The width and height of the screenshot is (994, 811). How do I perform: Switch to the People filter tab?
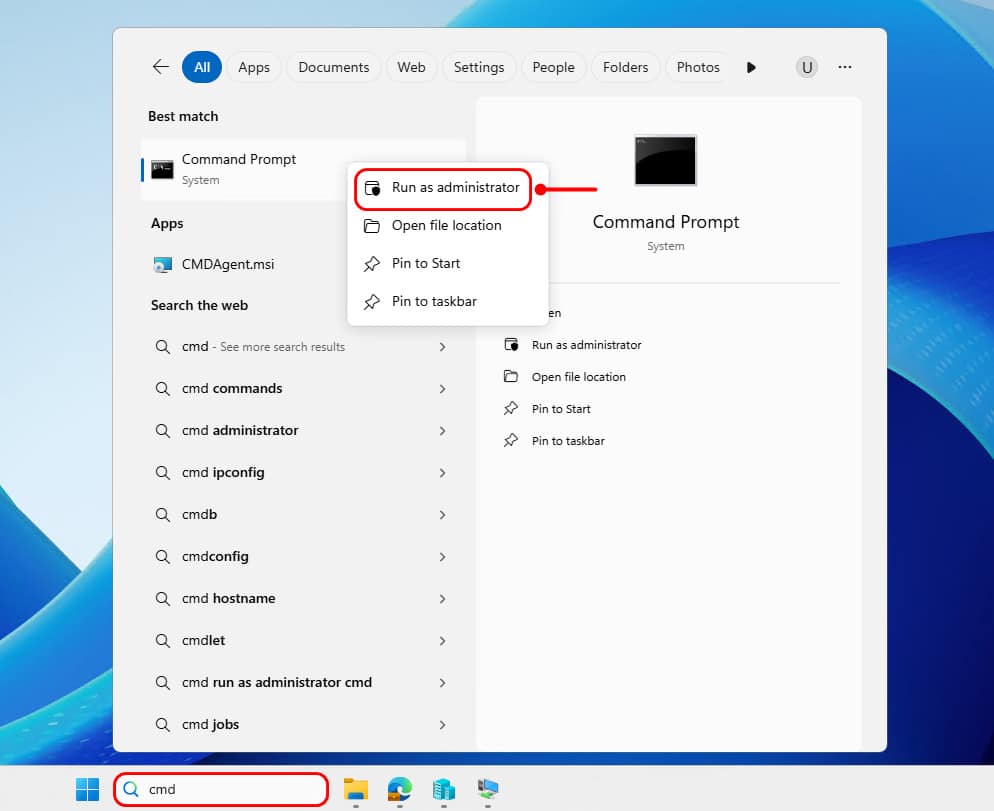click(553, 67)
